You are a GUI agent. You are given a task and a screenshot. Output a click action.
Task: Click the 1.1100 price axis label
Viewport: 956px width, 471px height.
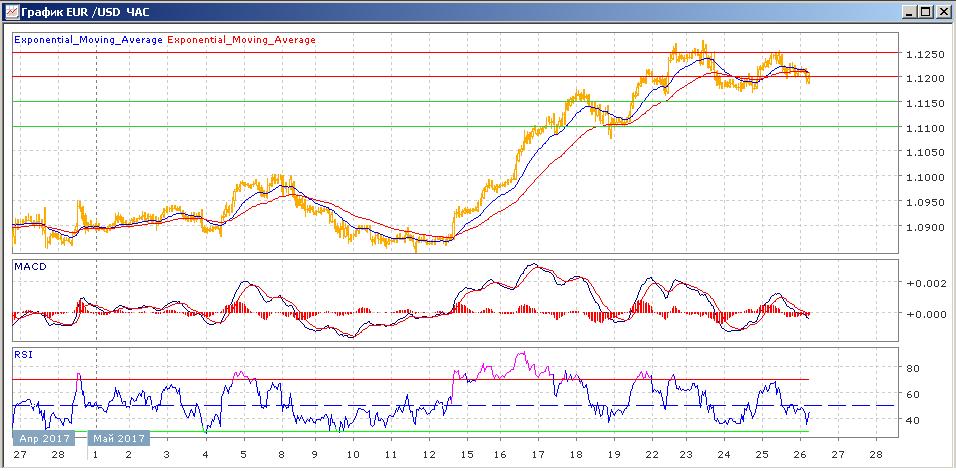(x=926, y=129)
